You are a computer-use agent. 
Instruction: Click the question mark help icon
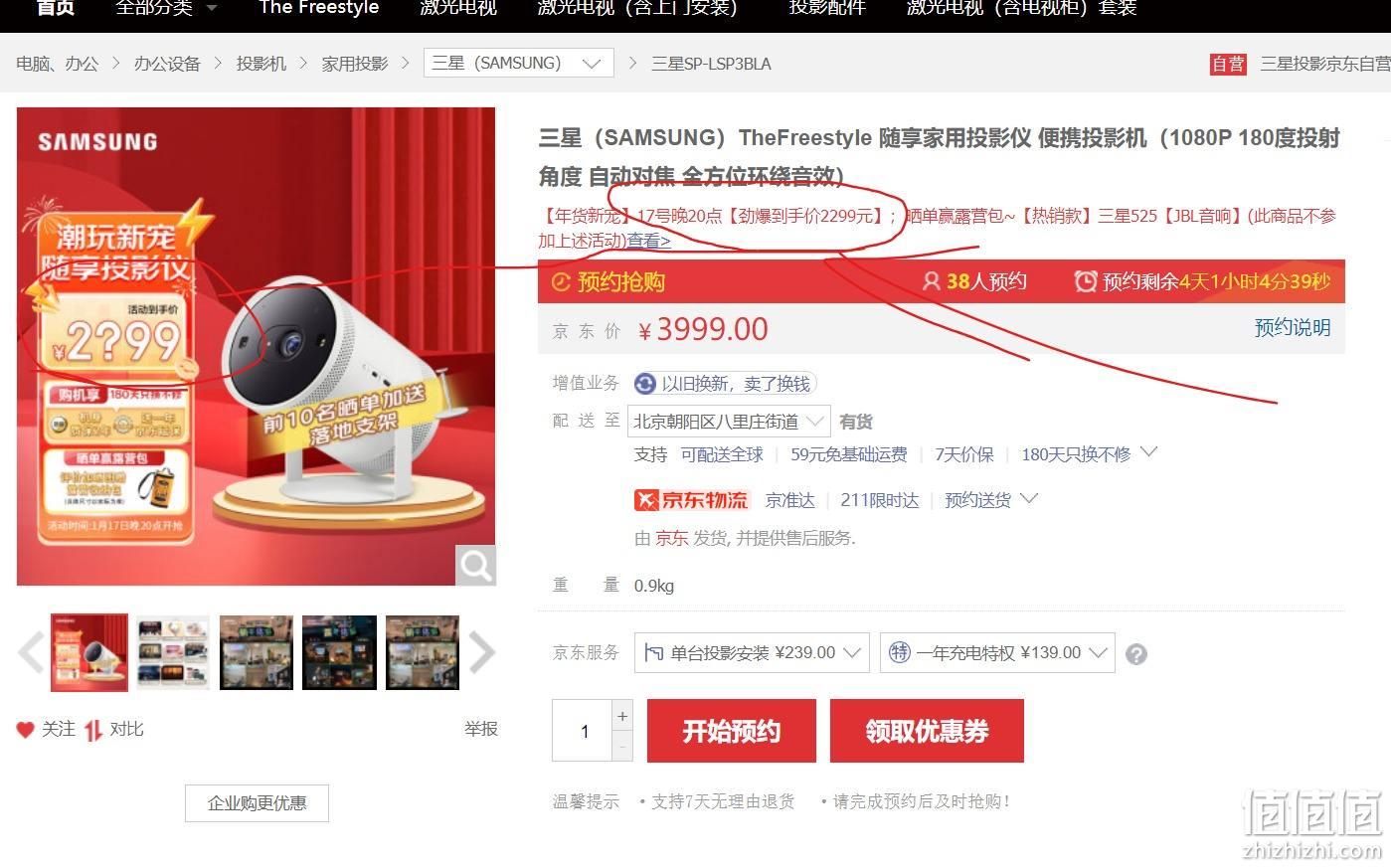(1136, 654)
